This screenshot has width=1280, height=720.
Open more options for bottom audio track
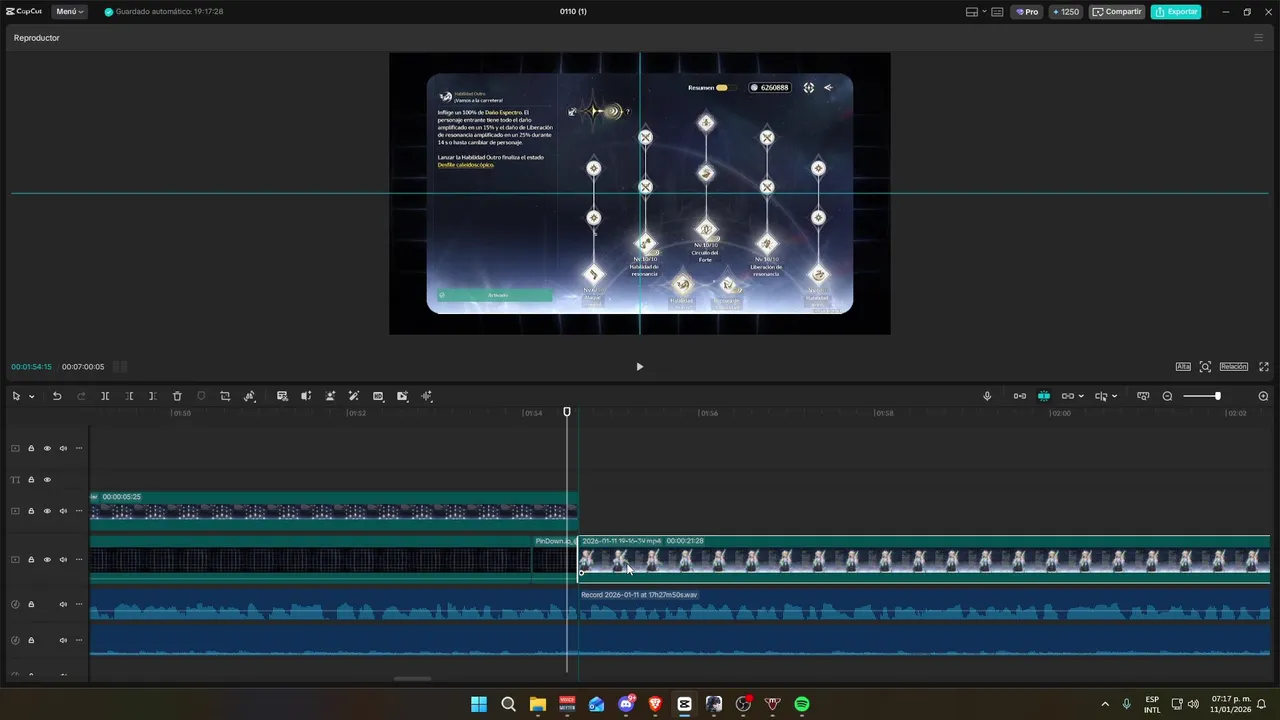coord(79,640)
